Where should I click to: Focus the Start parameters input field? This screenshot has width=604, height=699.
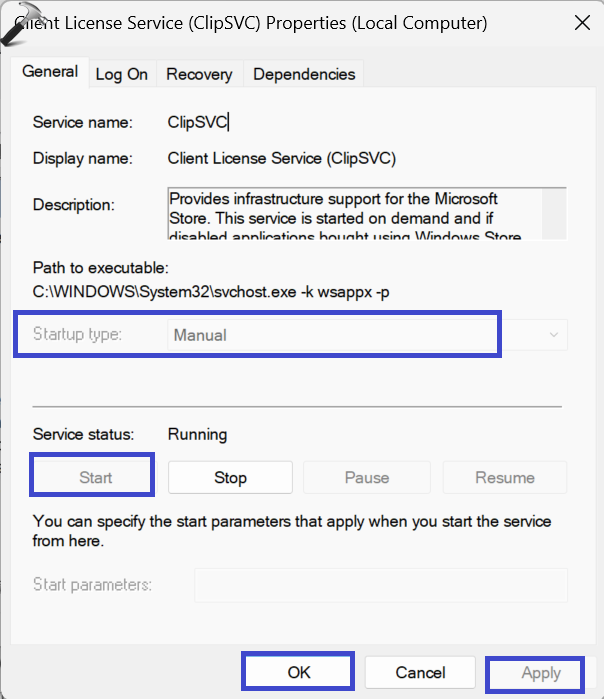pos(380,584)
